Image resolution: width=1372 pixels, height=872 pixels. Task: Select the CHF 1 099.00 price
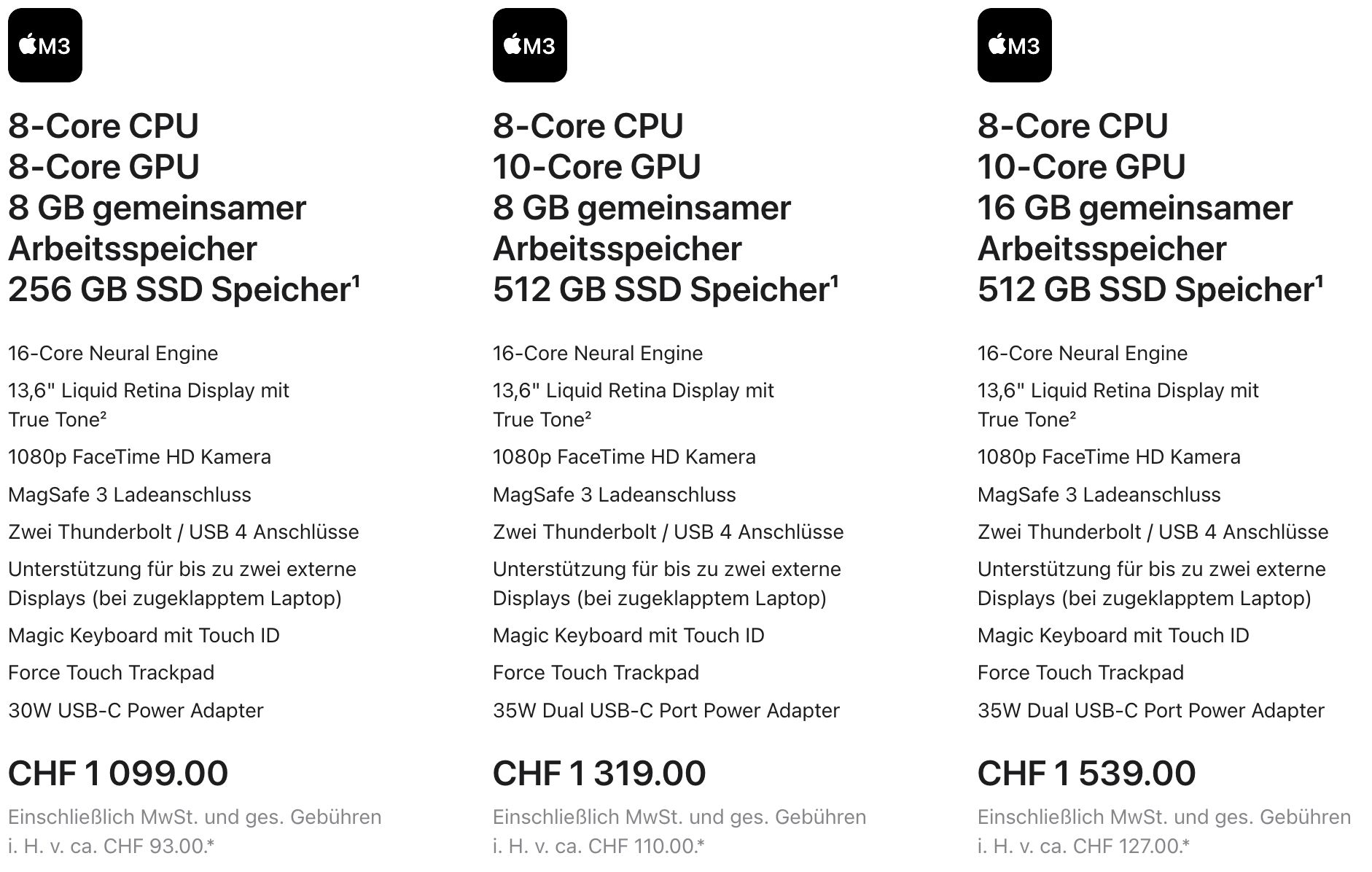pyautogui.click(x=118, y=774)
